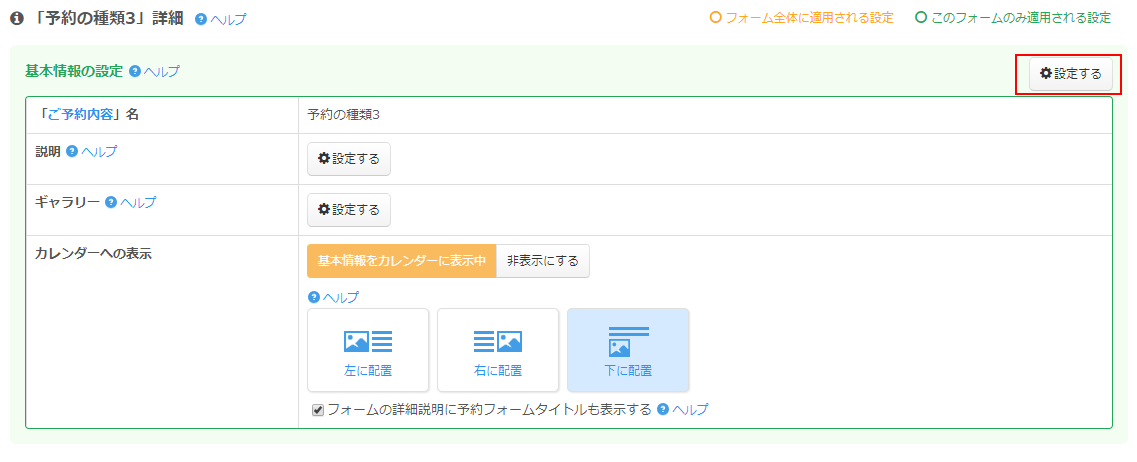Select the 左に配置 image layout
The height and width of the screenshot is (462, 1137).
pos(368,349)
